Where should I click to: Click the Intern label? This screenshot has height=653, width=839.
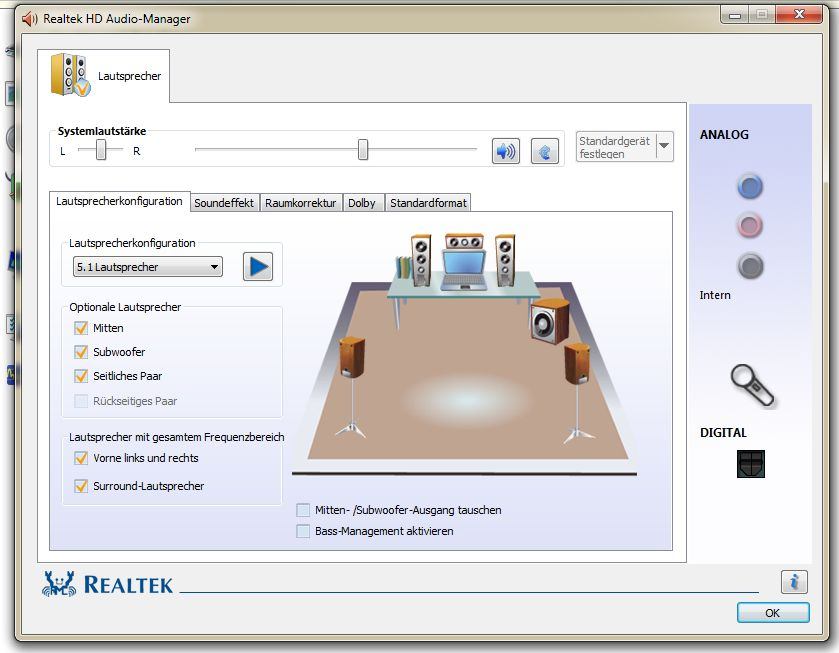(x=715, y=295)
